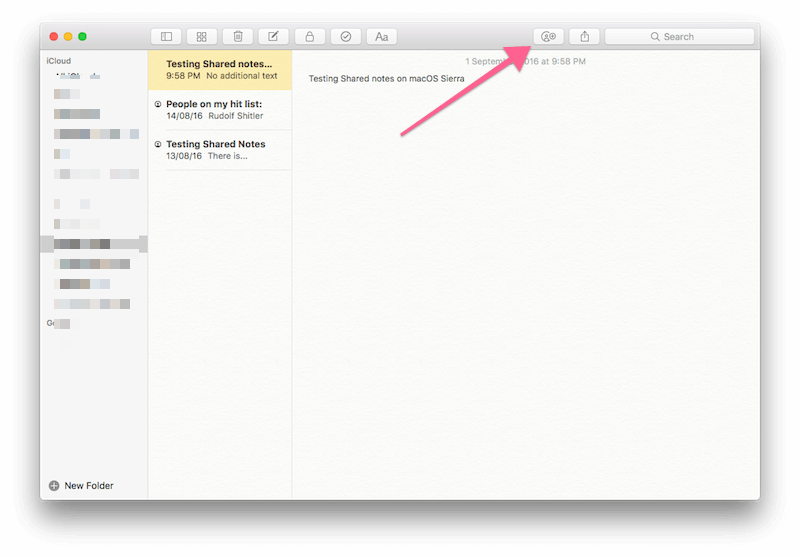
Task: Click the note text 'Testing Shared notes on macOS Sierra'
Action: (386, 79)
